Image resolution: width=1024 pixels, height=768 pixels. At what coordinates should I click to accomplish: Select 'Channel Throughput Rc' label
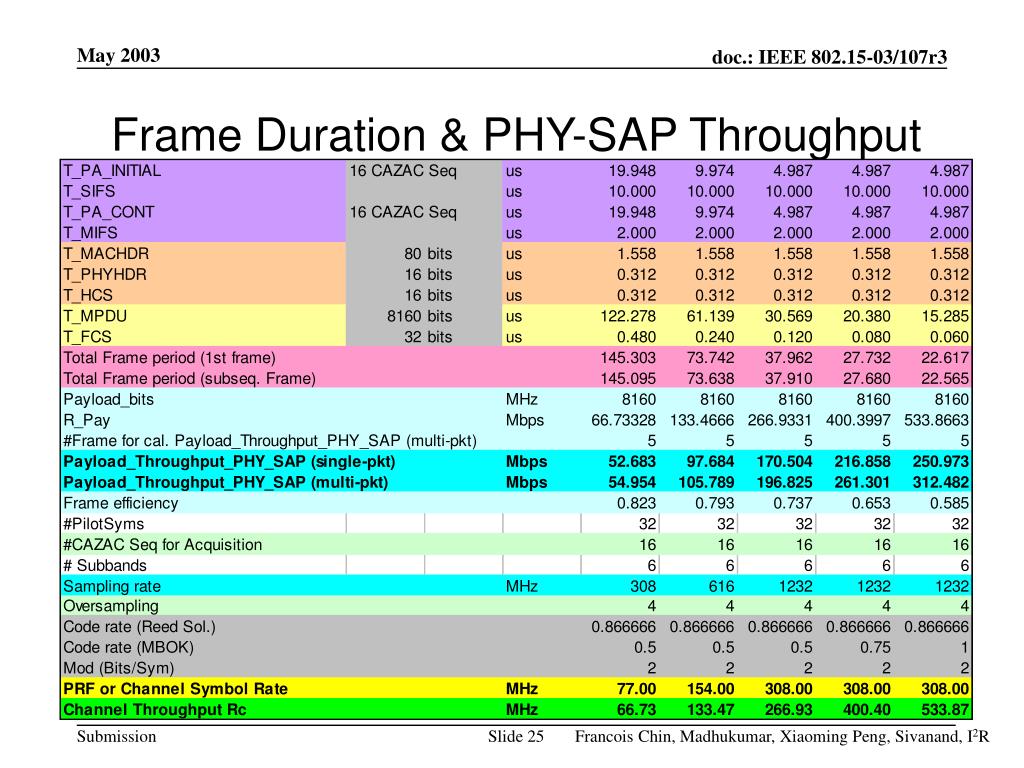pos(154,710)
